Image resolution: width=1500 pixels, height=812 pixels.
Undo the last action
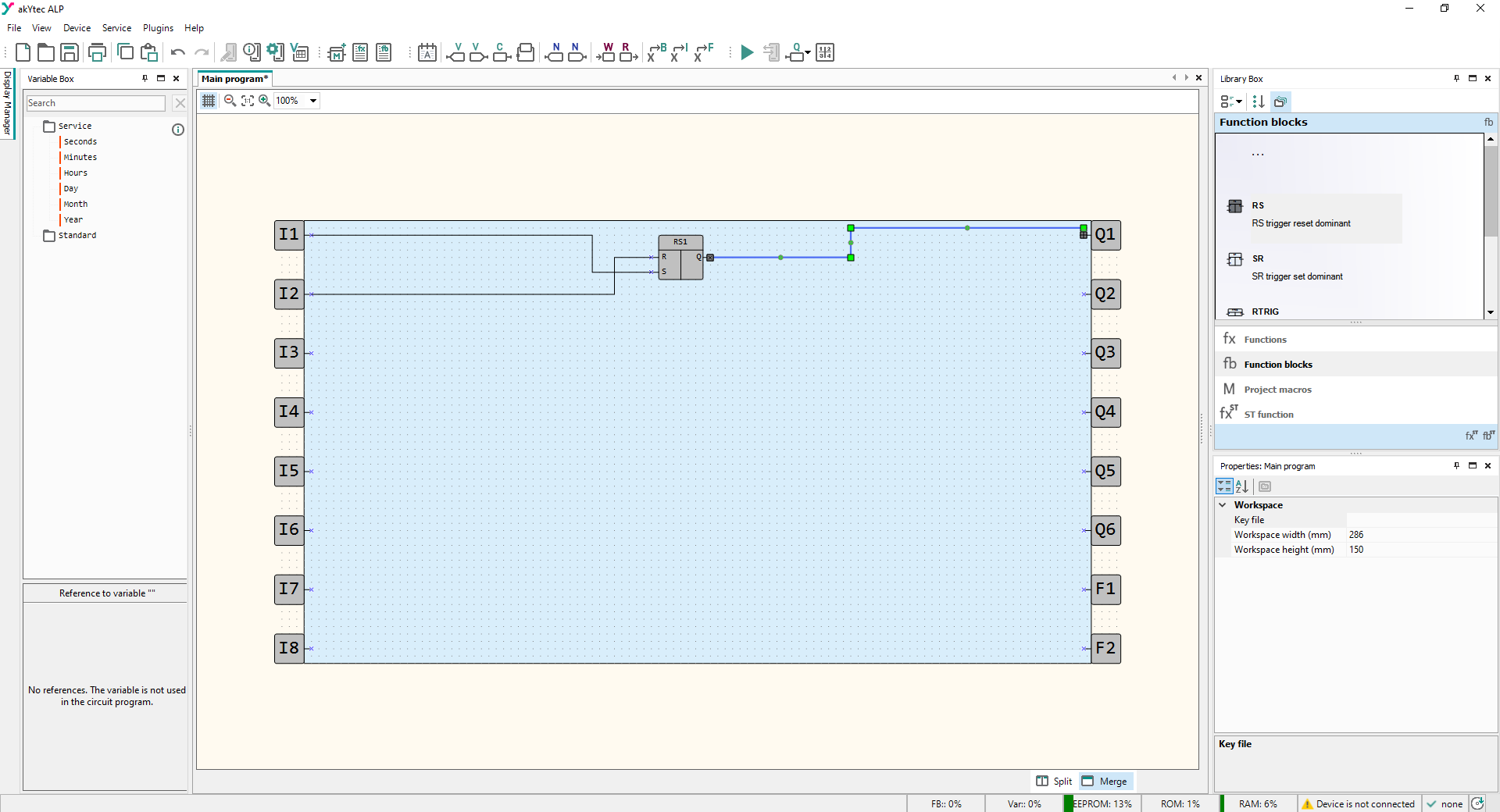click(x=178, y=52)
